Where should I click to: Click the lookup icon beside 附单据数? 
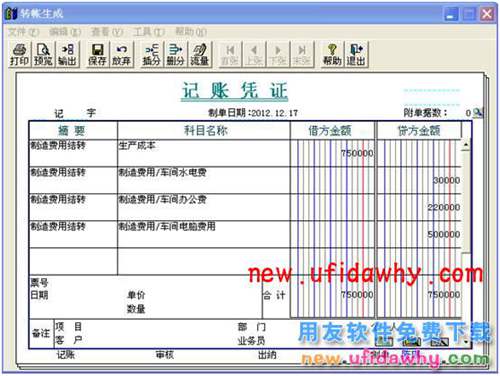[x=478, y=113]
